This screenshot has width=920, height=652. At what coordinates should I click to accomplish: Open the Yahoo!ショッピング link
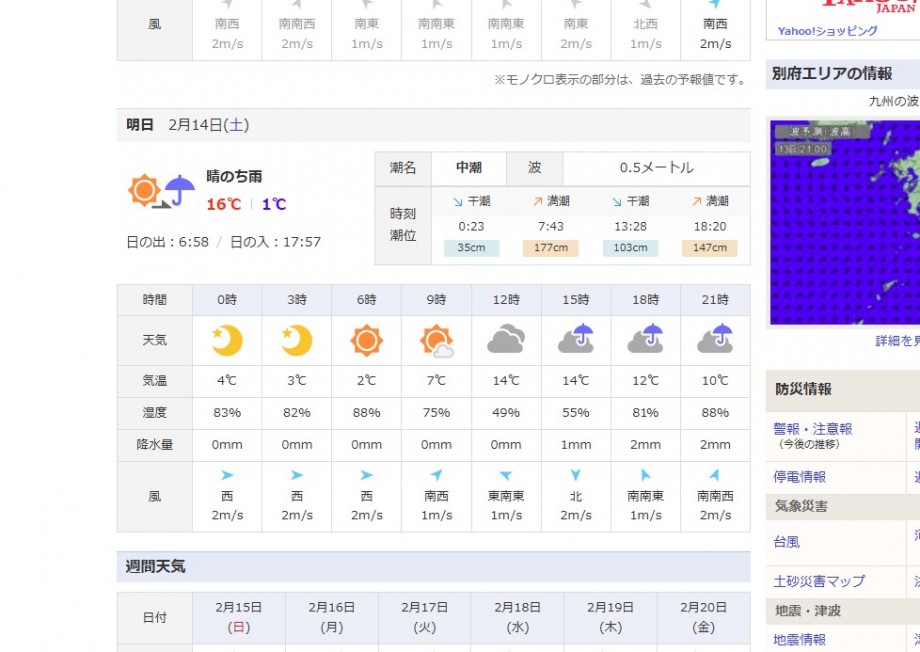click(828, 31)
